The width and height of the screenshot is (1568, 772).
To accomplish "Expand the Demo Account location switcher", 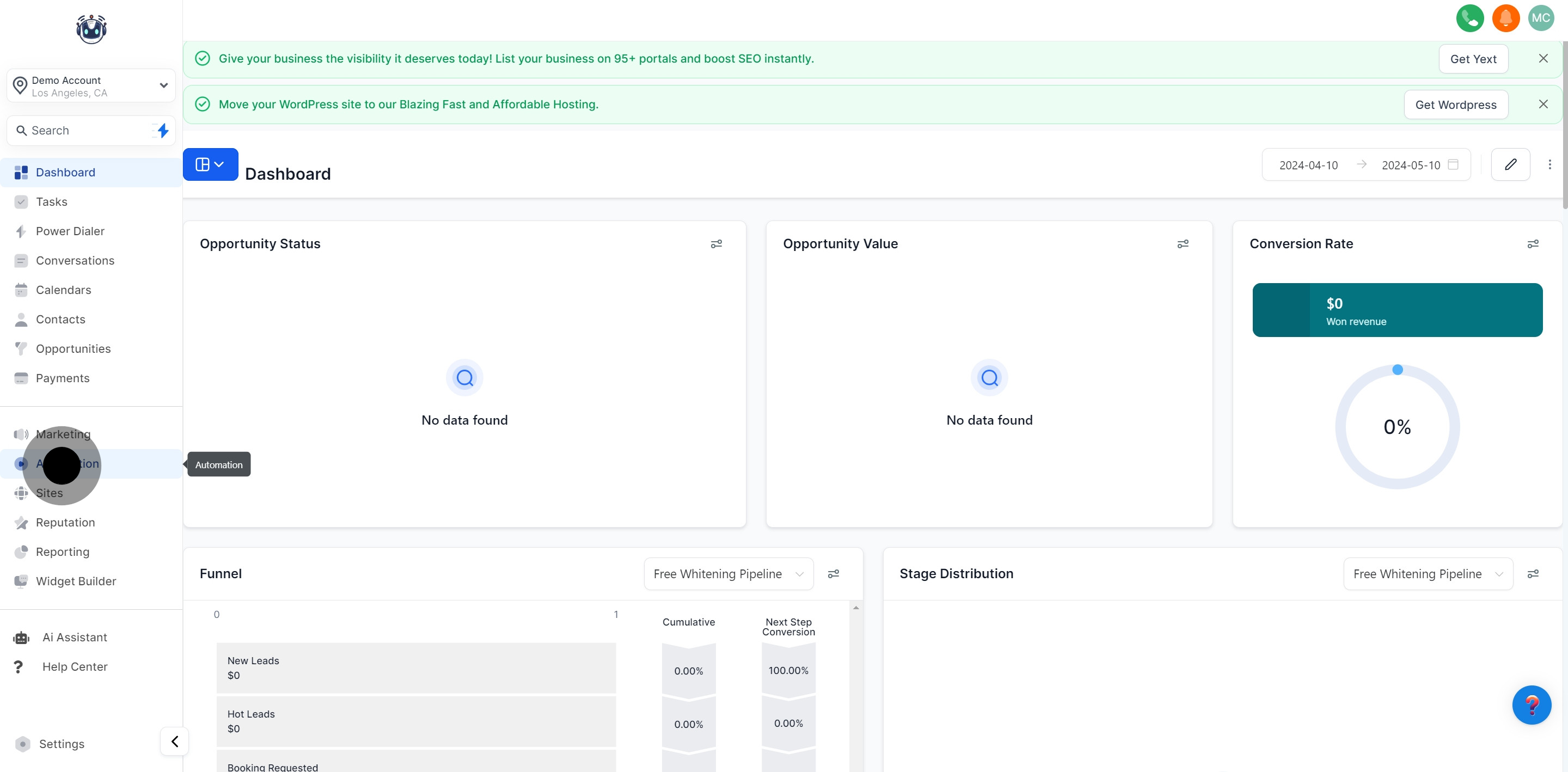I will tap(91, 86).
